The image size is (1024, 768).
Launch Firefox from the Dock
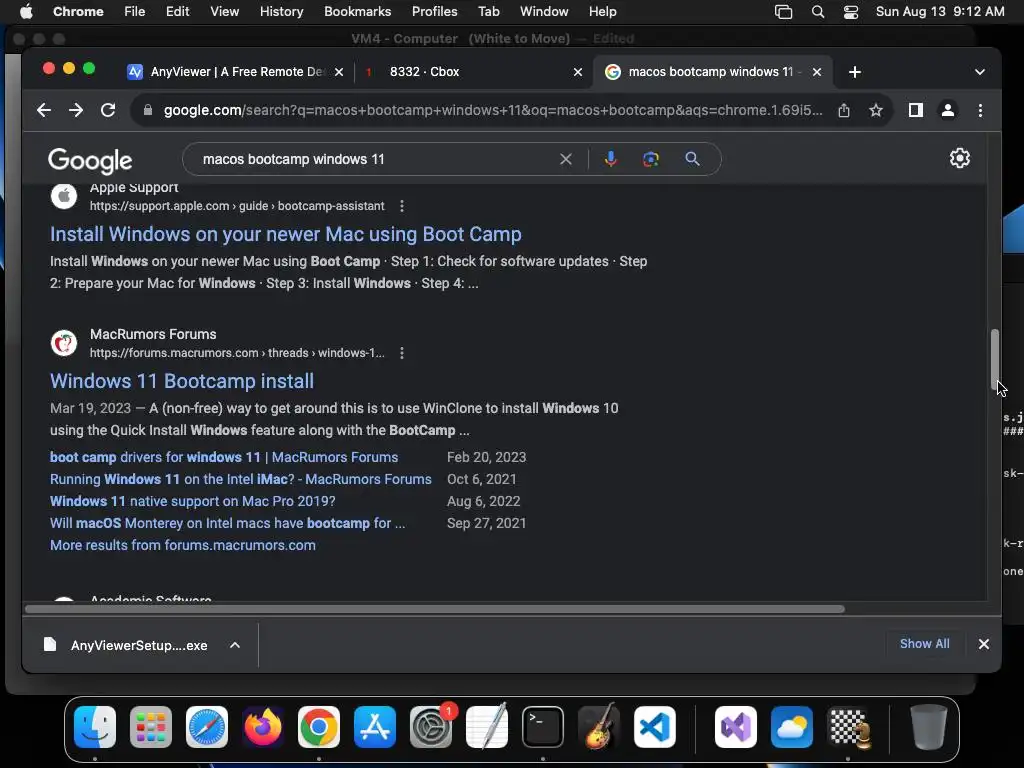pyautogui.click(x=263, y=727)
